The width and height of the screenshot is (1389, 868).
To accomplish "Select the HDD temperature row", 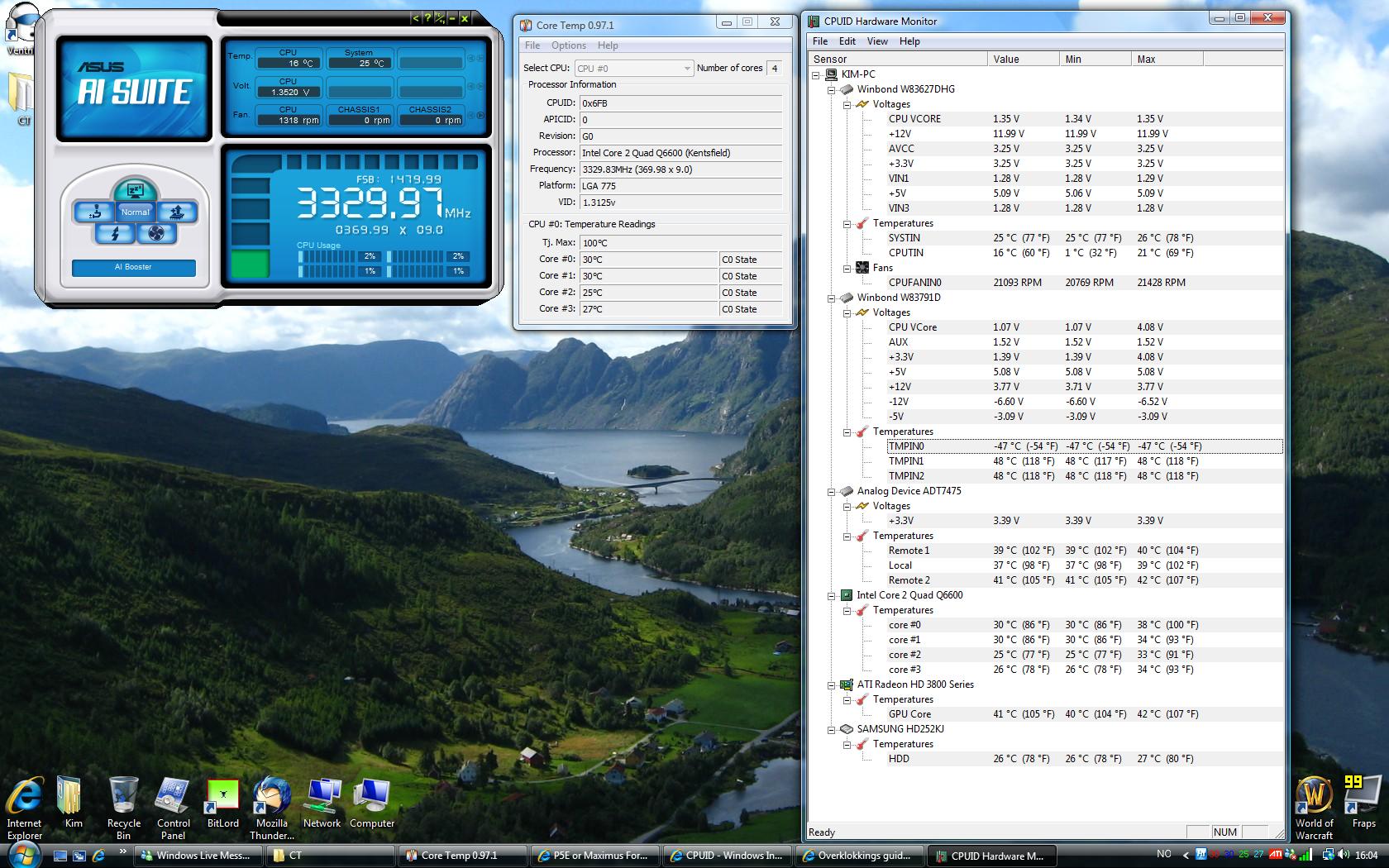I will click(1084, 759).
